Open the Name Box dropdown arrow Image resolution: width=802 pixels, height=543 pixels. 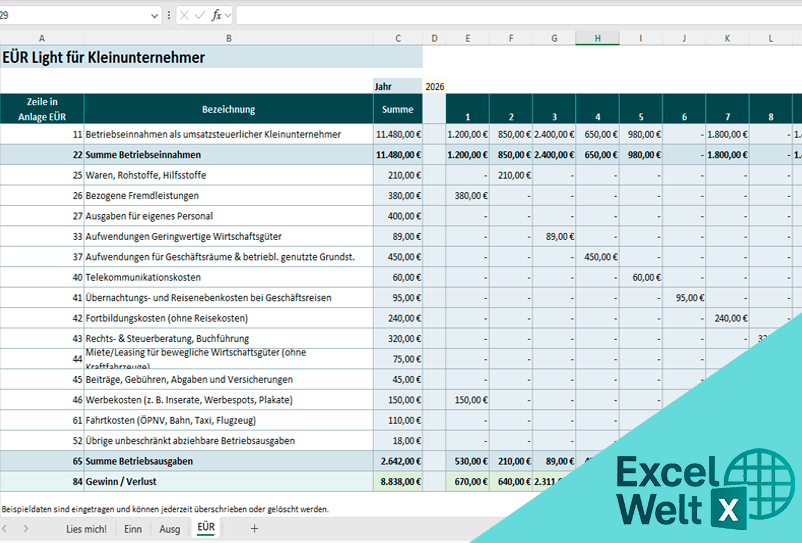click(x=154, y=16)
